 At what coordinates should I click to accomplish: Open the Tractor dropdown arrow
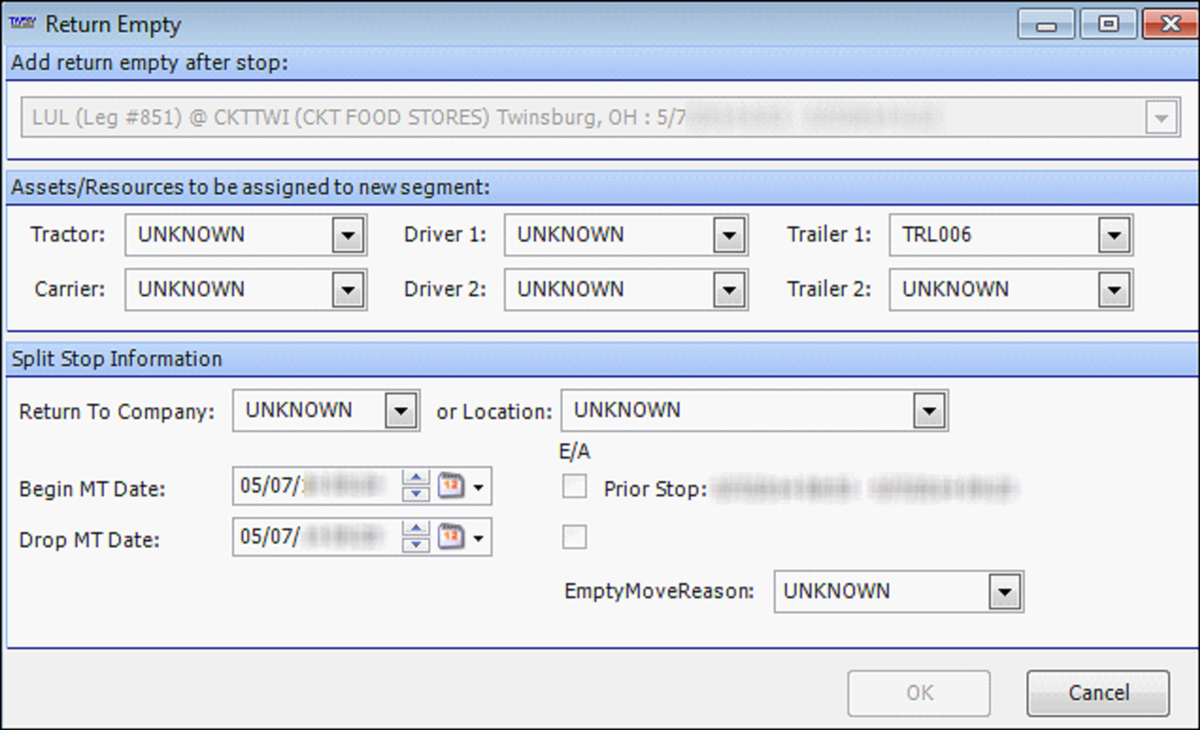[x=347, y=236]
